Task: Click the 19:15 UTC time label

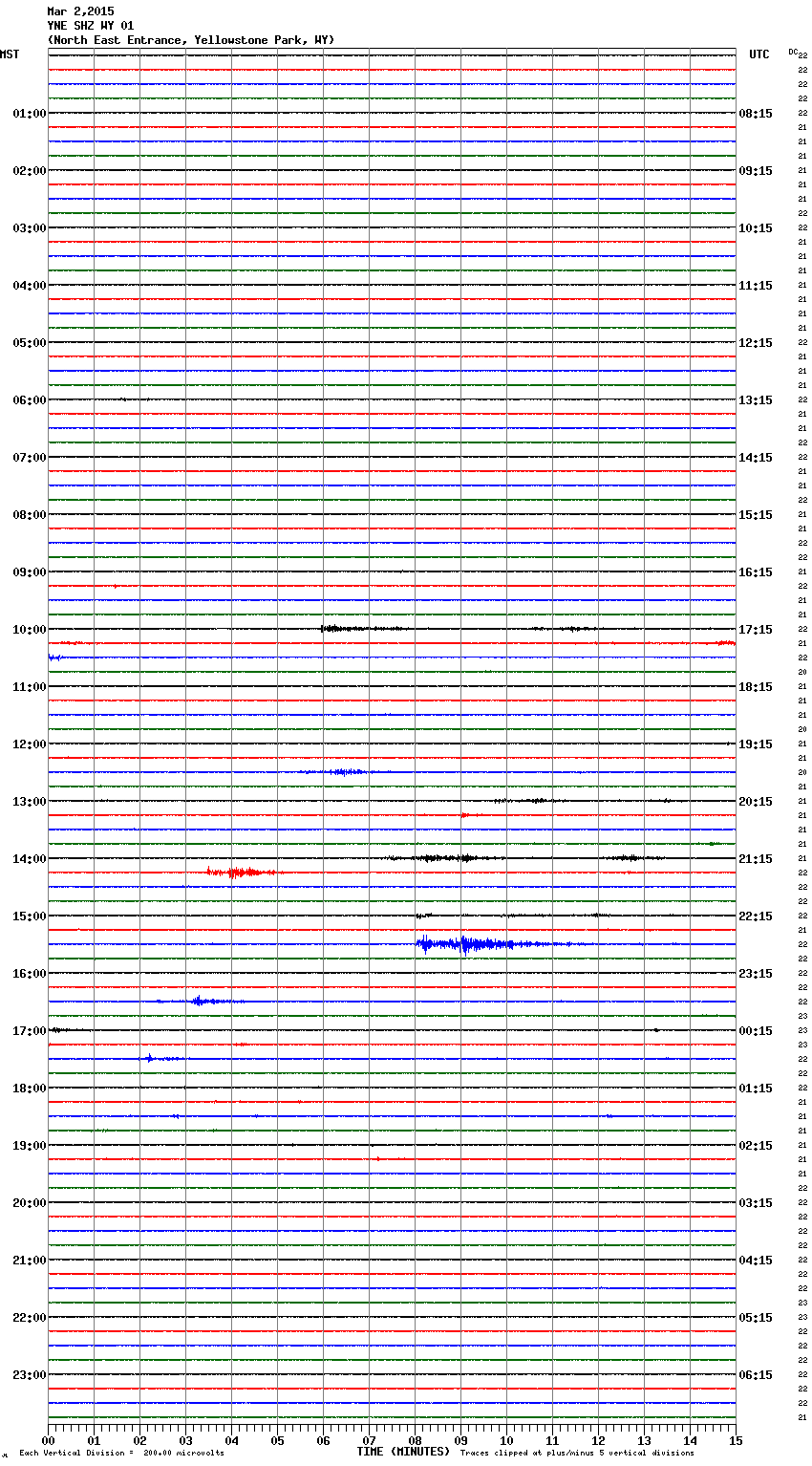Action: [x=756, y=744]
